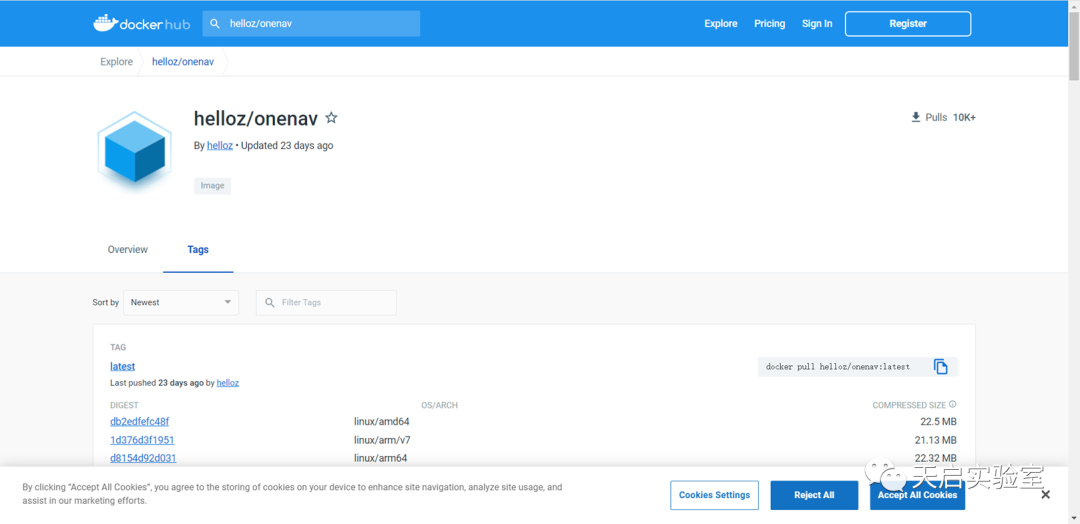
Task: Open Explore in top navigation
Action: (x=720, y=23)
